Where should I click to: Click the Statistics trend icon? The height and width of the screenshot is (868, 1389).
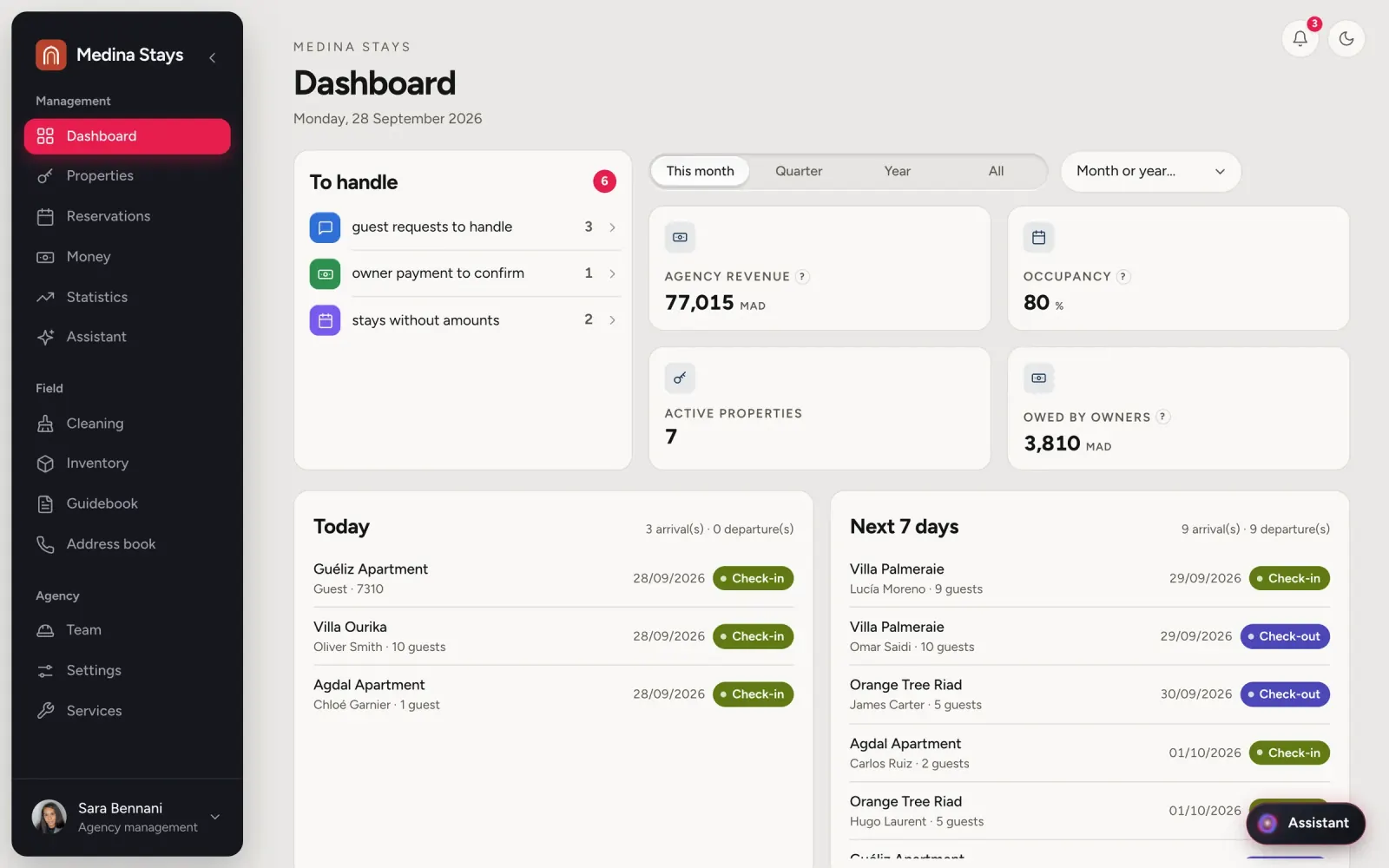click(45, 297)
